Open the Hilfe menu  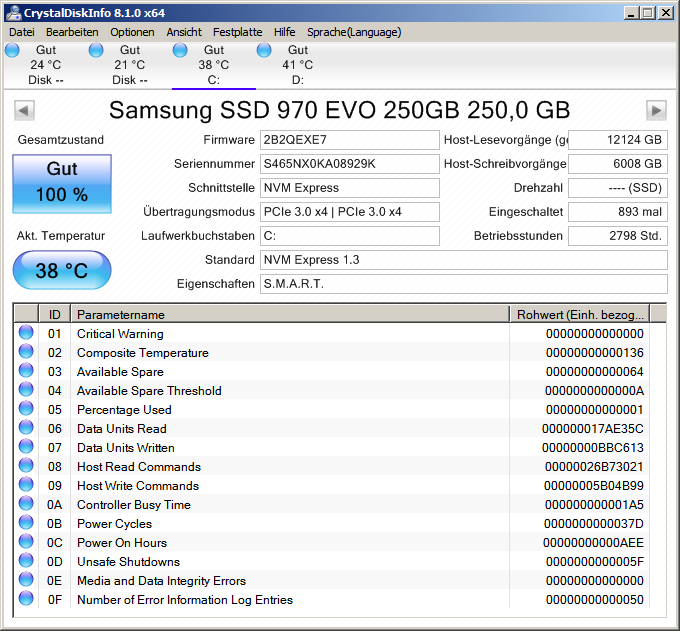pos(284,32)
